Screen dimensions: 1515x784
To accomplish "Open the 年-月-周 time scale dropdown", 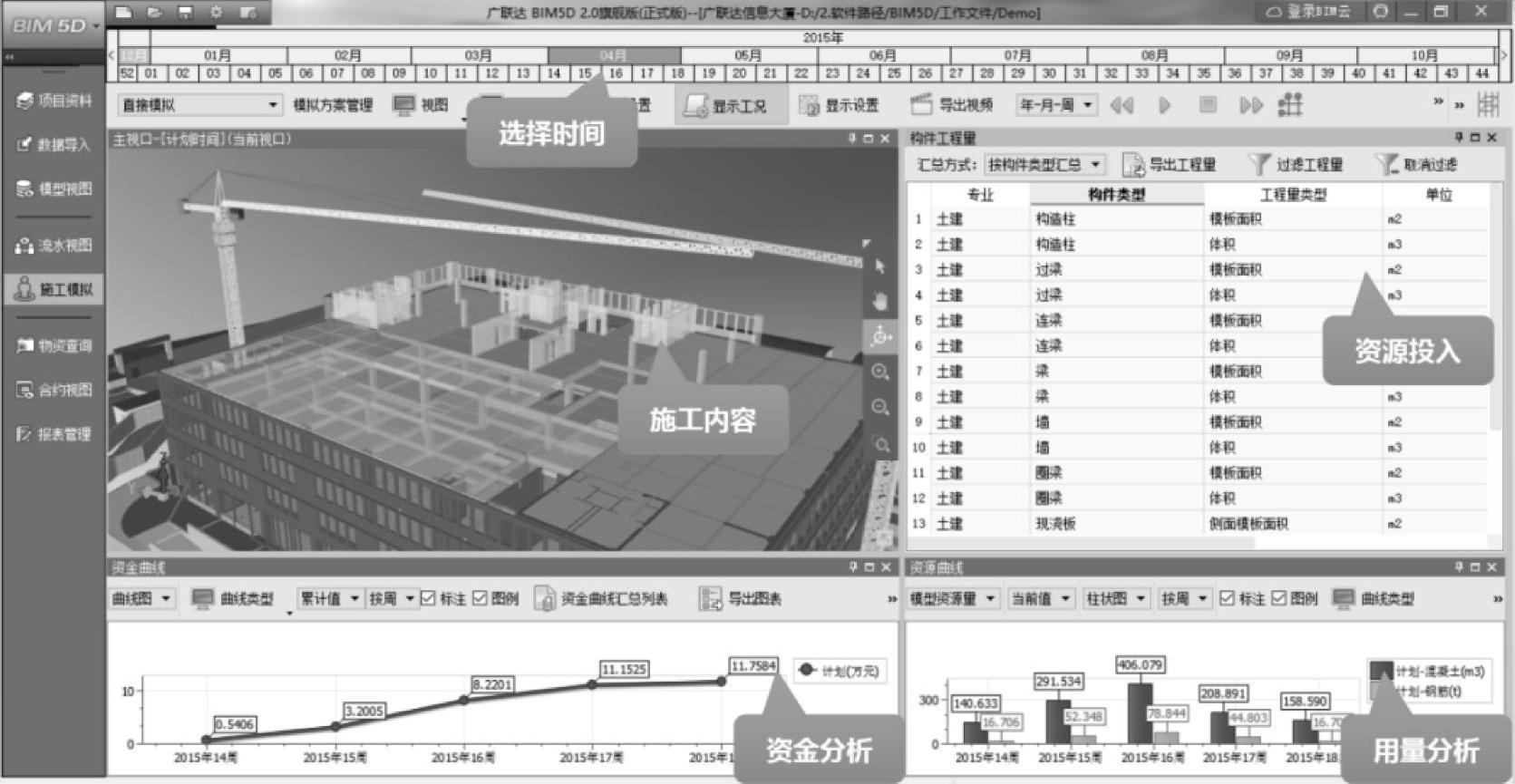I will 1056,105.
